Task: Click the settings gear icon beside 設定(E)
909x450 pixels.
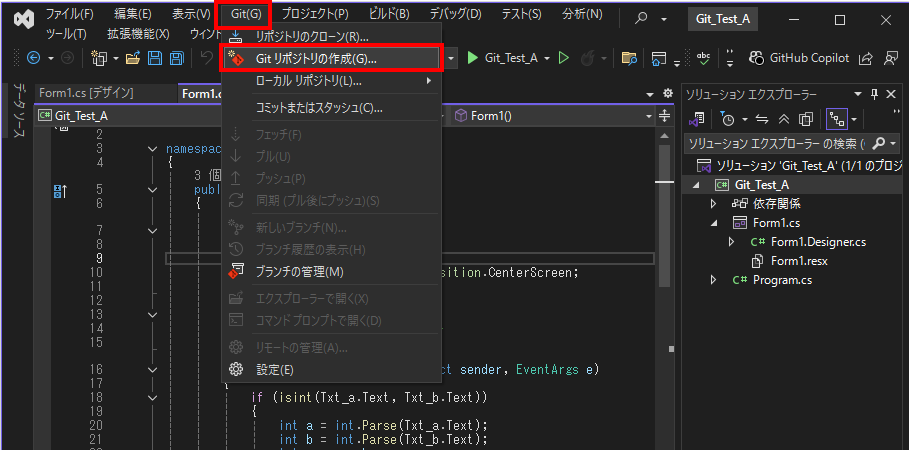Action: point(236,369)
